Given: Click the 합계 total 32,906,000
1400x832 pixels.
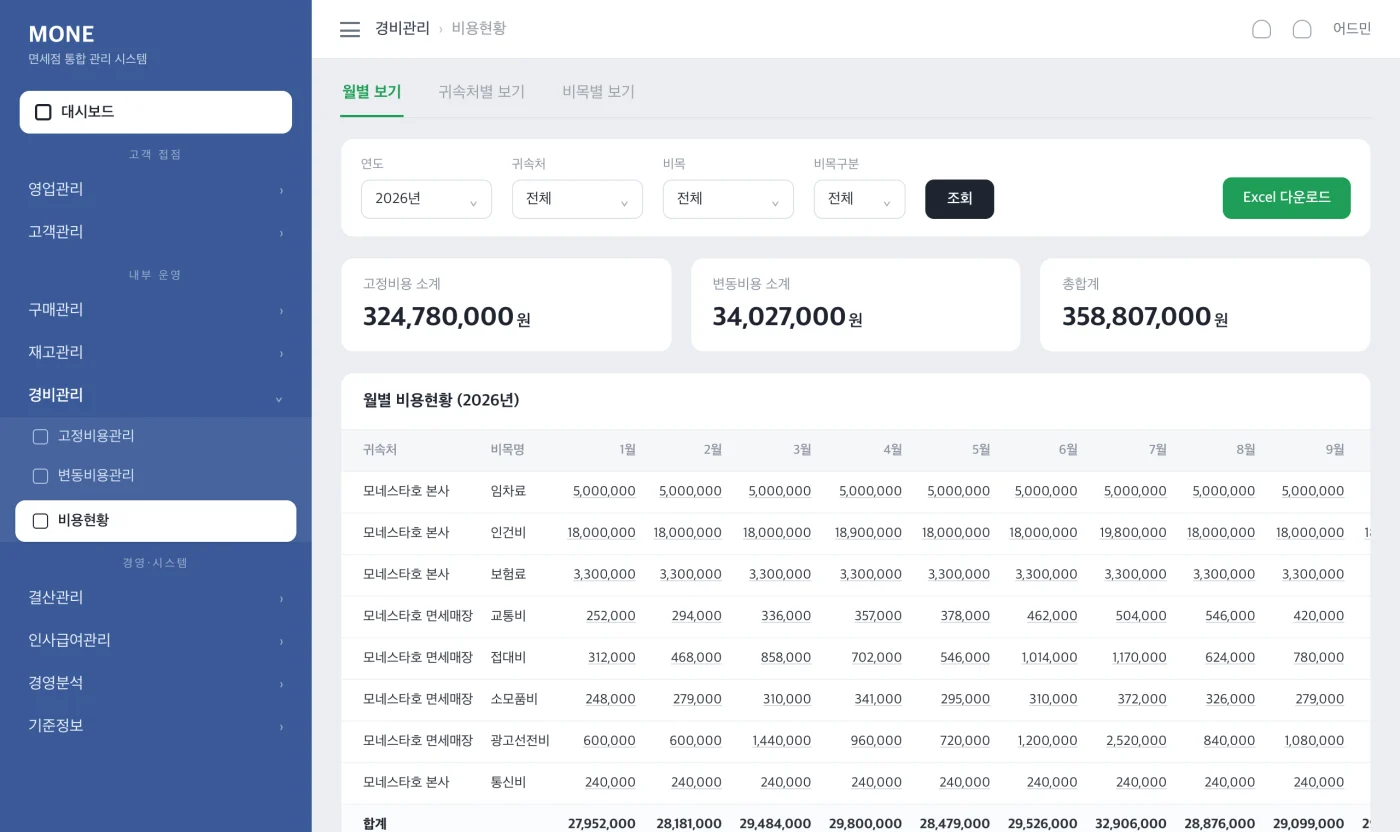Looking at the screenshot, I should coord(1132,824).
